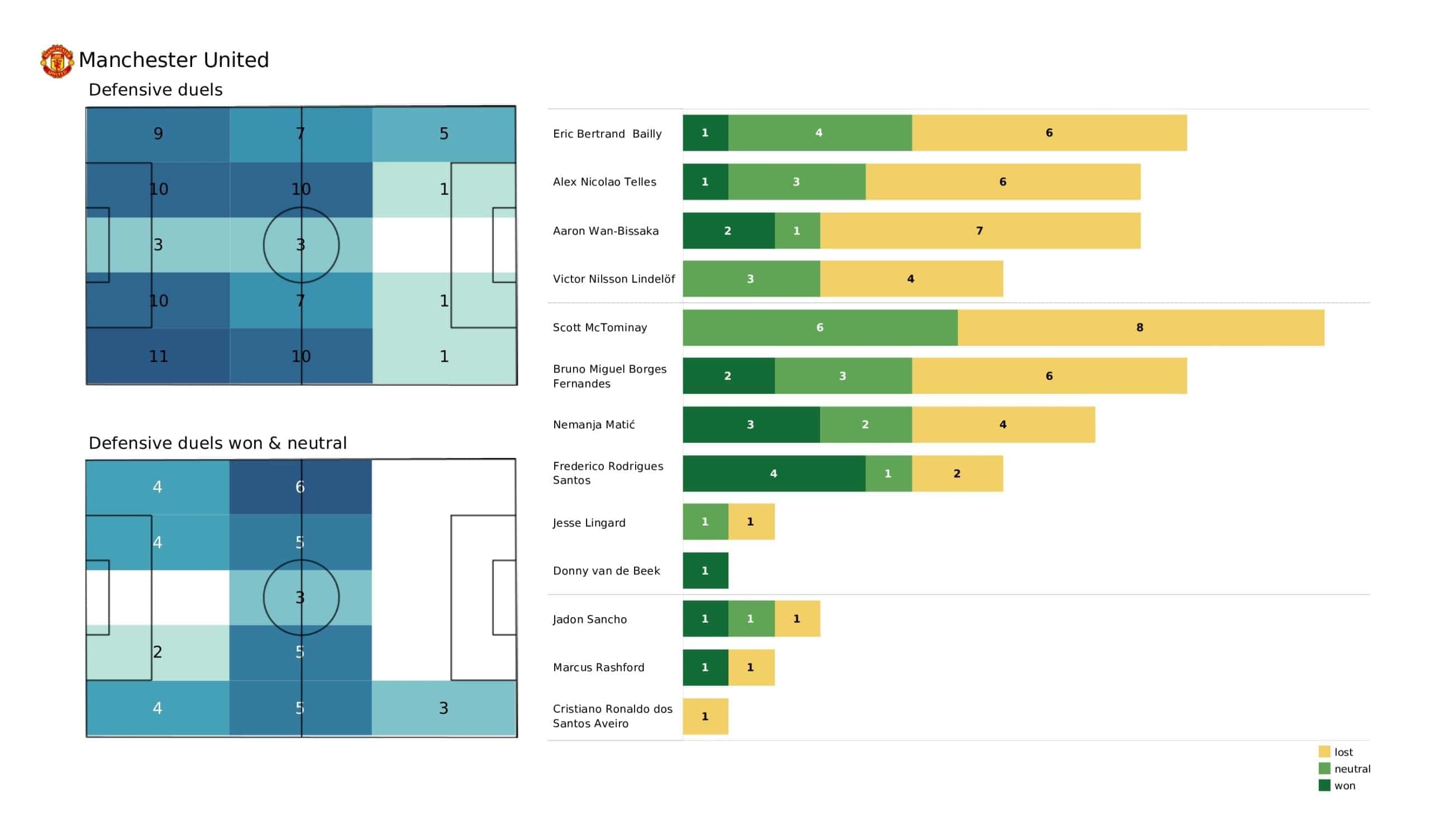The height and width of the screenshot is (840, 1430).
Task: Click the yellow lost legend swatch
Action: tap(1324, 751)
